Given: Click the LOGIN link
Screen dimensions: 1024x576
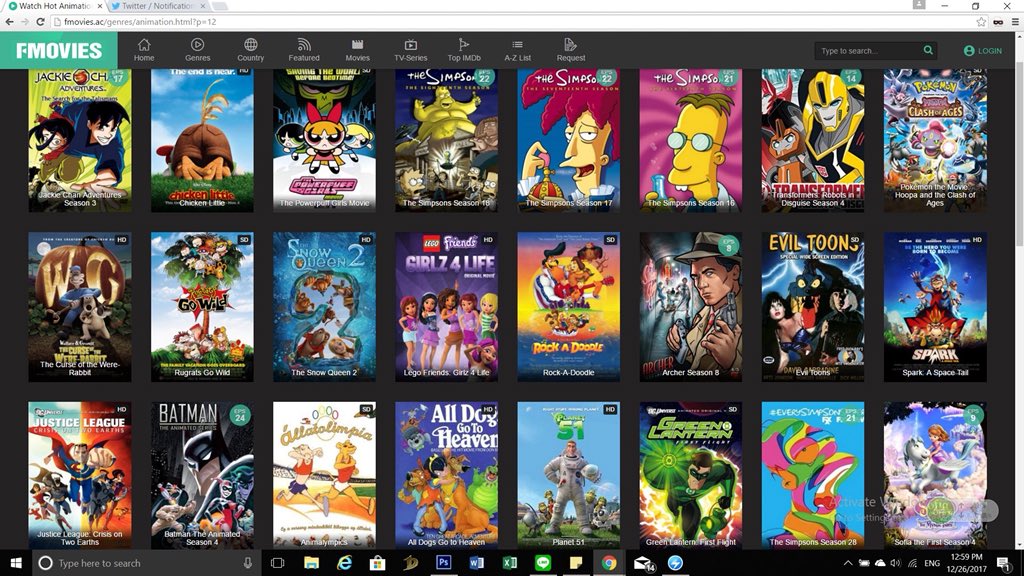Looking at the screenshot, I should (982, 51).
